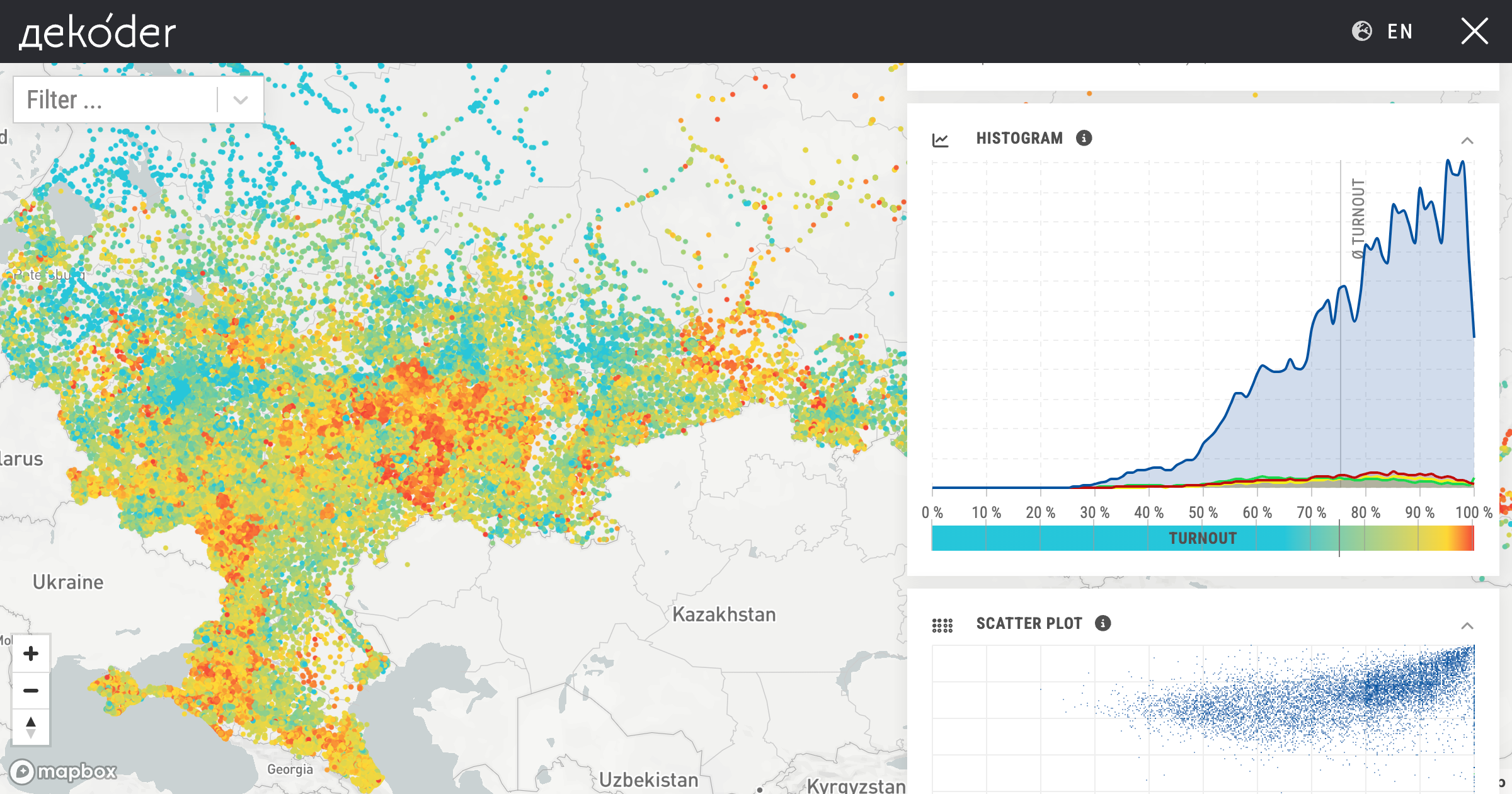The height and width of the screenshot is (794, 1512).
Task: Select the SCATTER PLOT heading
Action: [1029, 623]
